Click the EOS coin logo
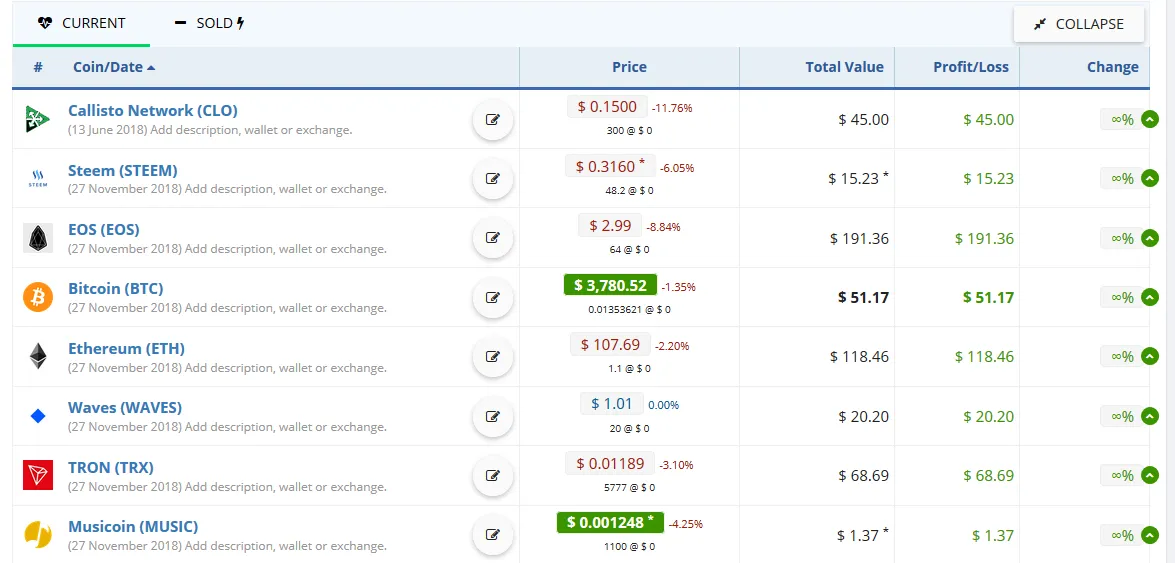 pos(37,238)
